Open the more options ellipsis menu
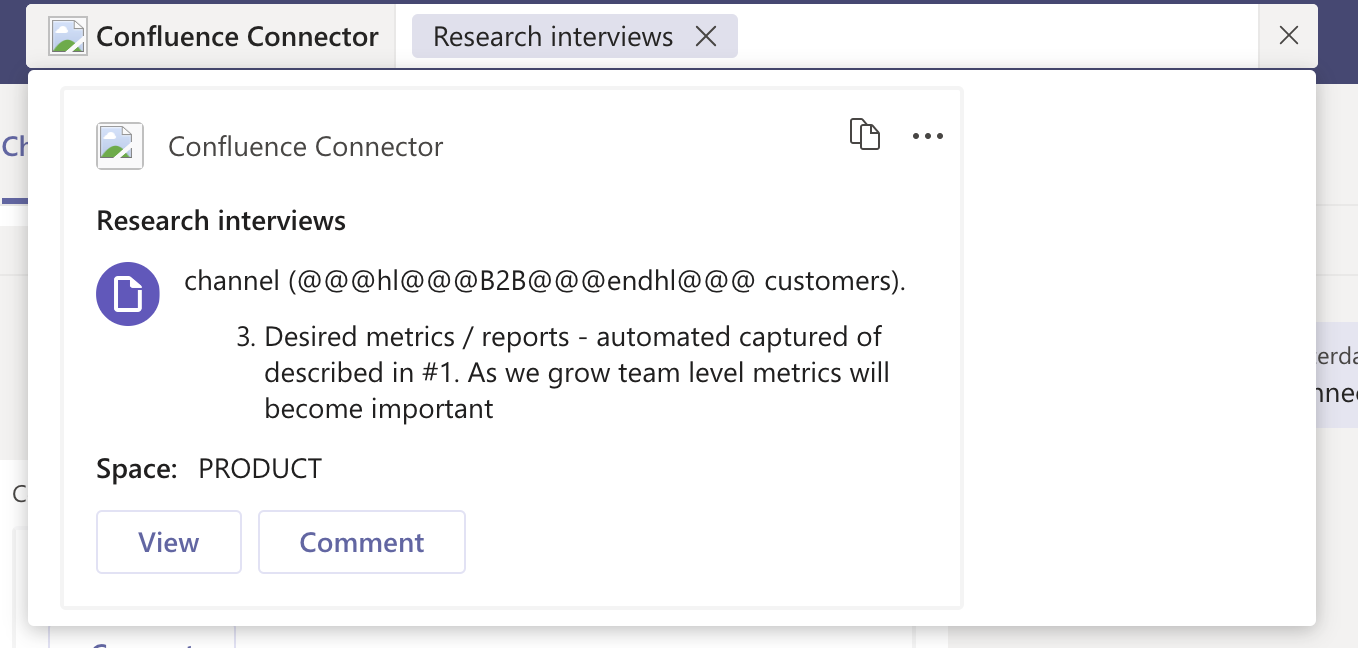 [x=927, y=137]
